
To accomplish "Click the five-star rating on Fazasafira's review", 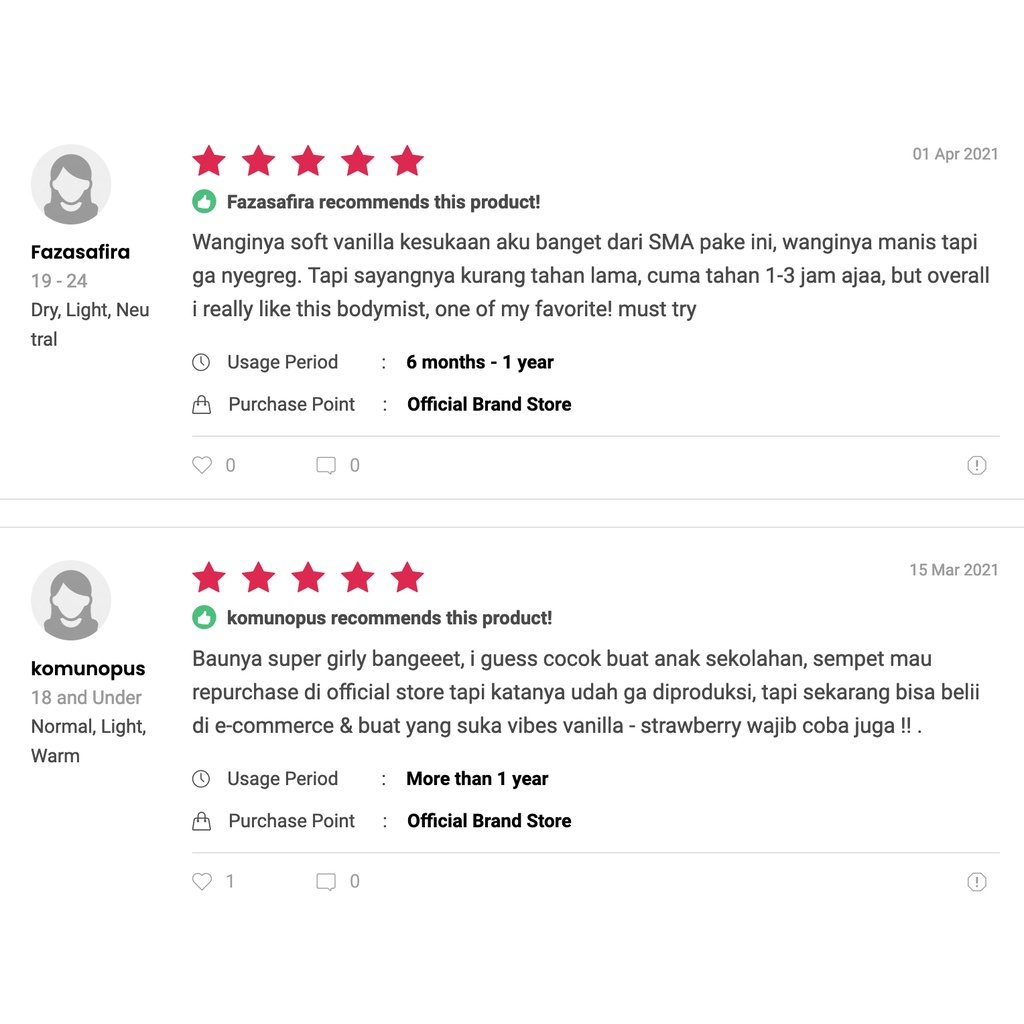I will pyautogui.click(x=308, y=161).
